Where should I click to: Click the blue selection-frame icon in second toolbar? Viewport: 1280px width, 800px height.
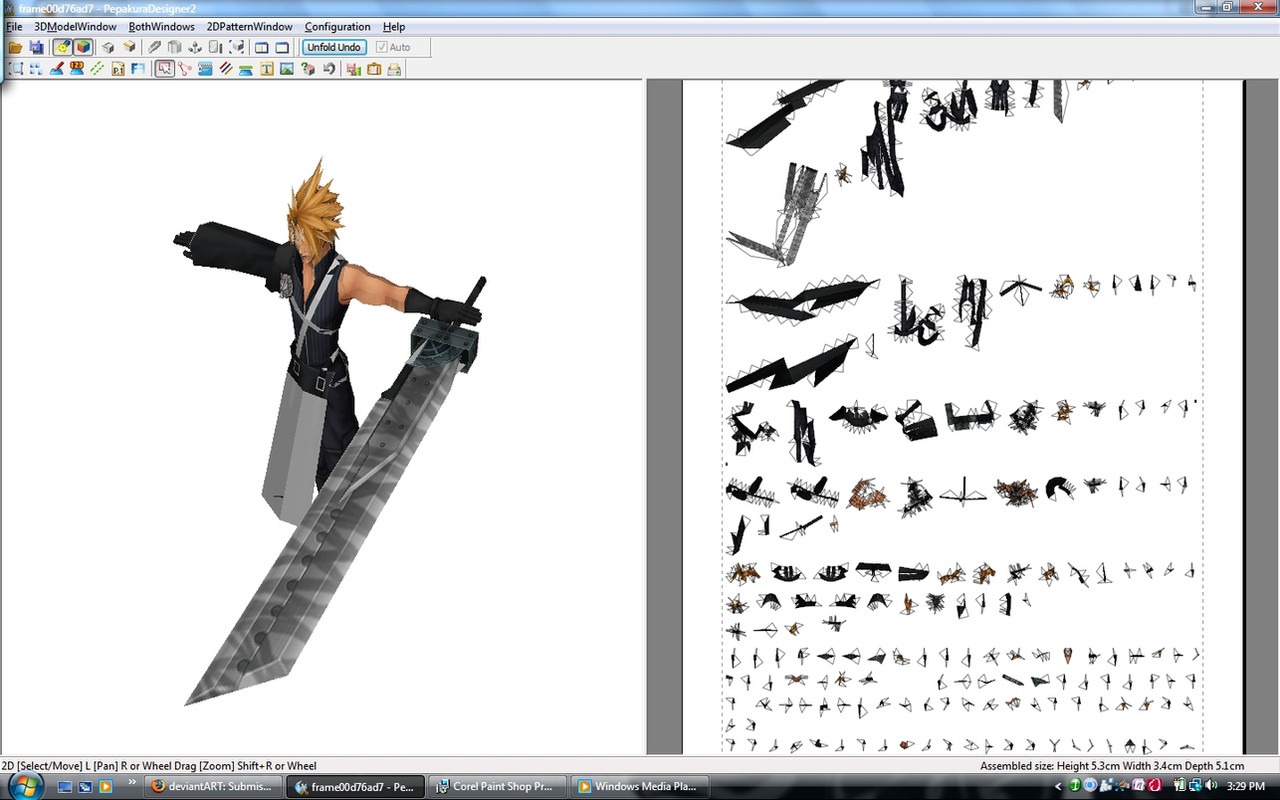pyautogui.click(x=16, y=69)
